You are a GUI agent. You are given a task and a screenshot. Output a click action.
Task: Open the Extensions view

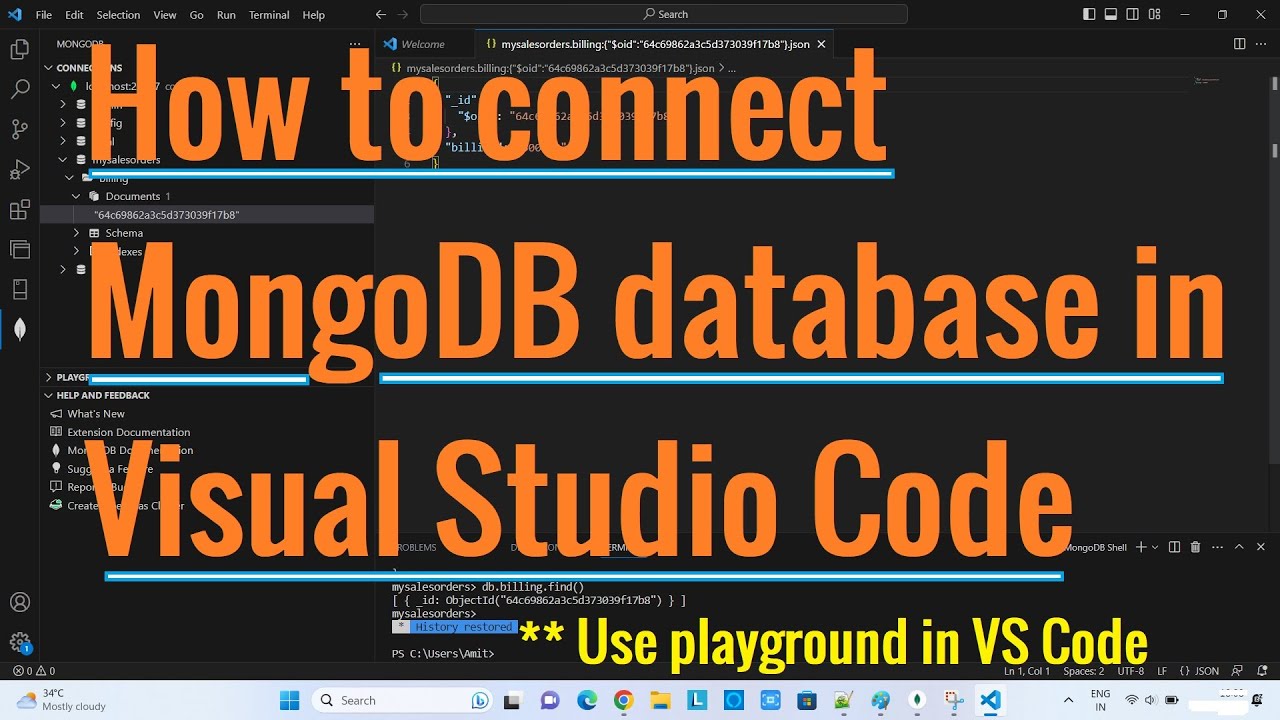click(x=19, y=210)
